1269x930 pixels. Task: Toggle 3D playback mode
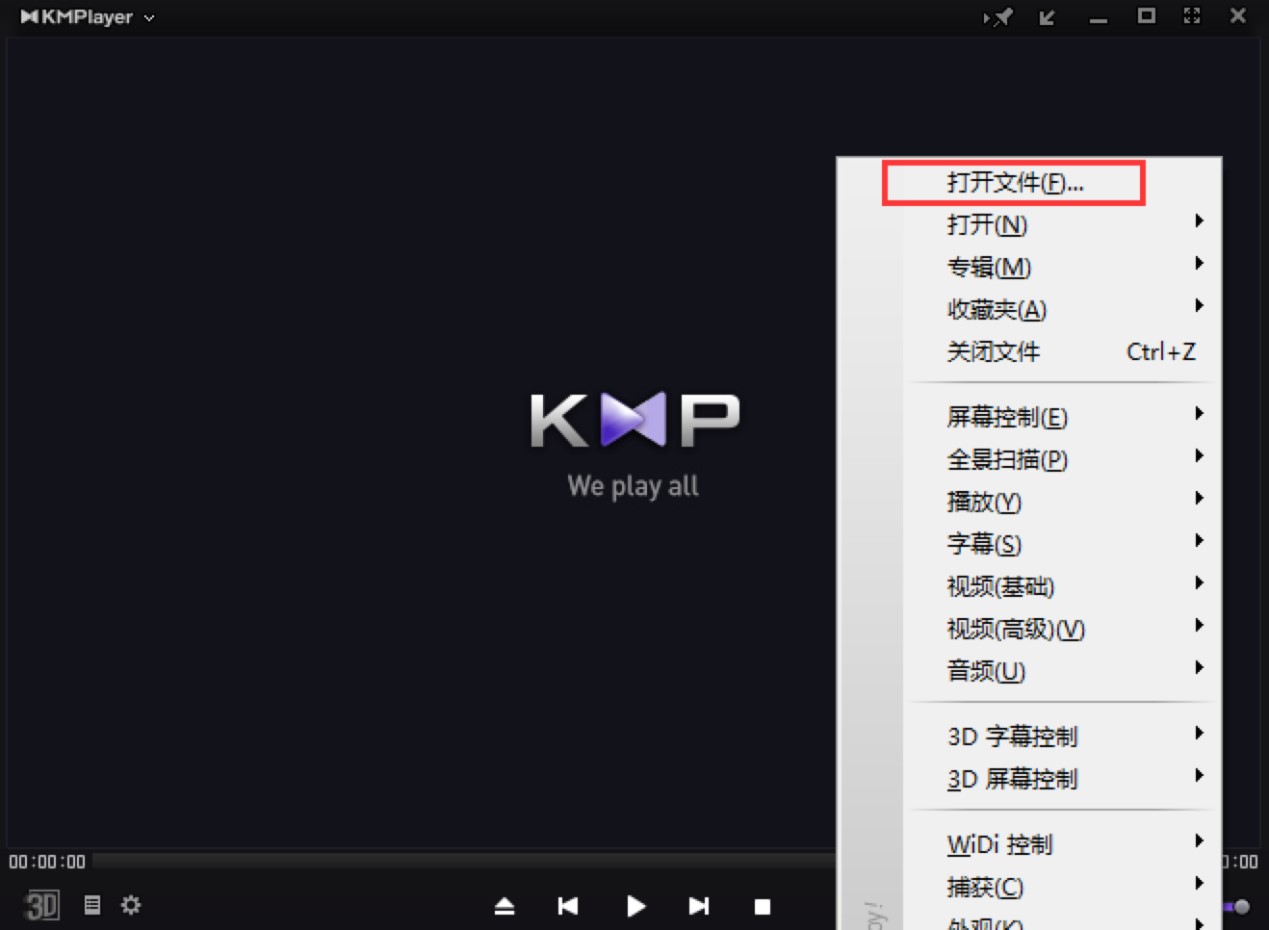click(40, 905)
